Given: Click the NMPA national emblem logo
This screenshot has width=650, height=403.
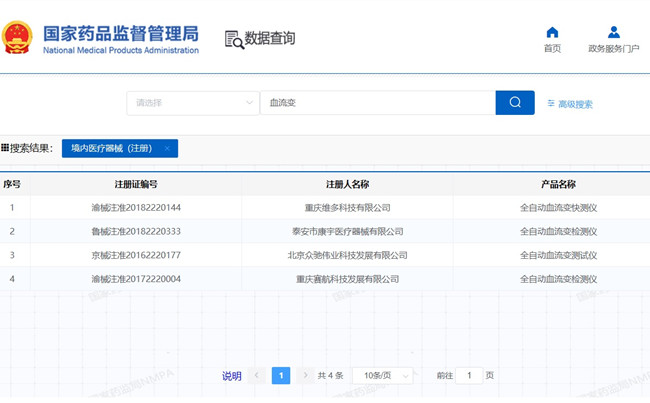Looking at the screenshot, I should click(x=17, y=37).
